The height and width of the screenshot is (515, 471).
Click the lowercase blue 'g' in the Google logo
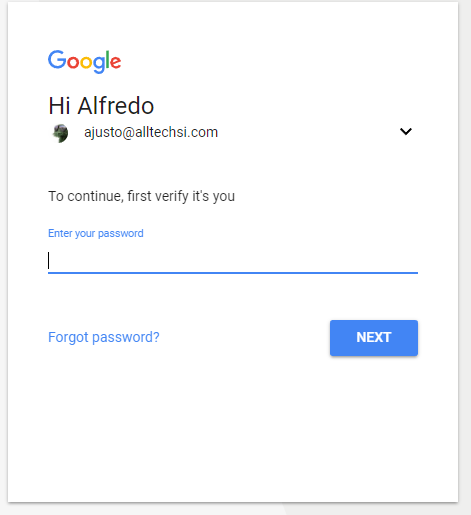tap(99, 65)
